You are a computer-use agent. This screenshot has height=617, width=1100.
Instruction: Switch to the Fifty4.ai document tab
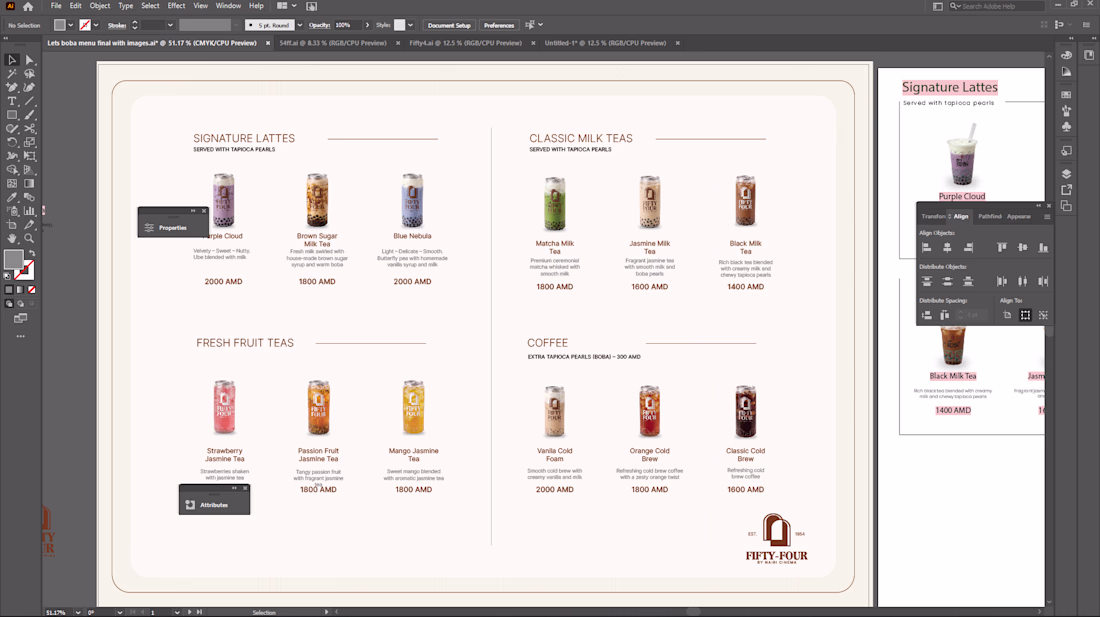coord(465,43)
